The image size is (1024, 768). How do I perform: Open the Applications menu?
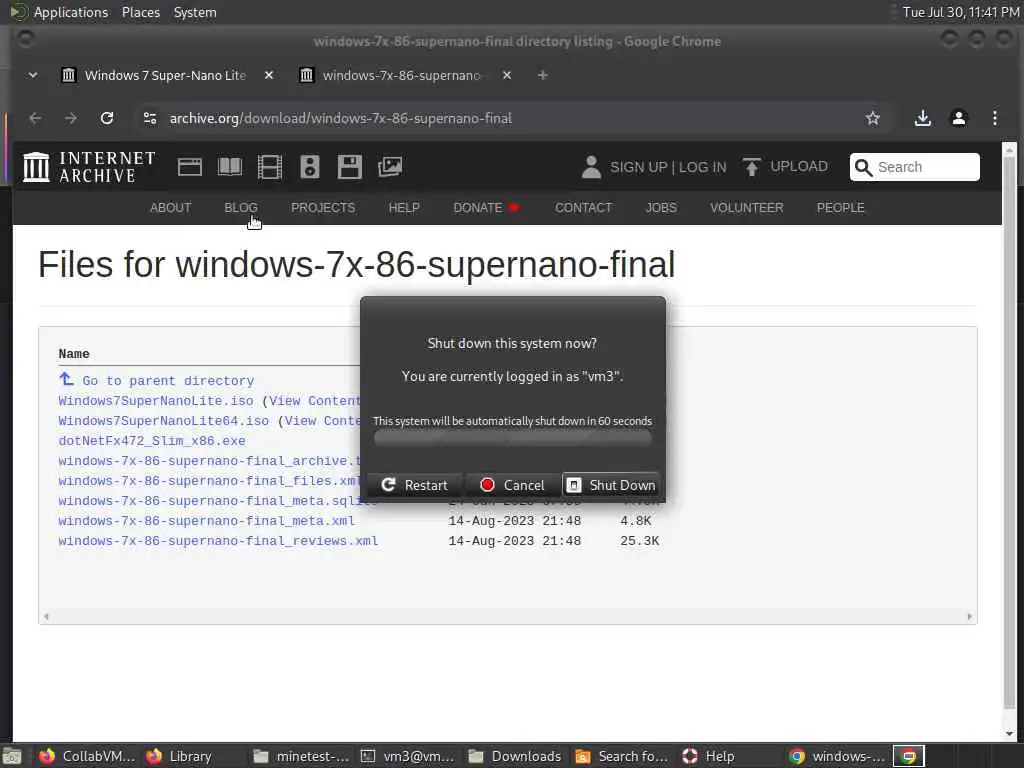coord(71,12)
